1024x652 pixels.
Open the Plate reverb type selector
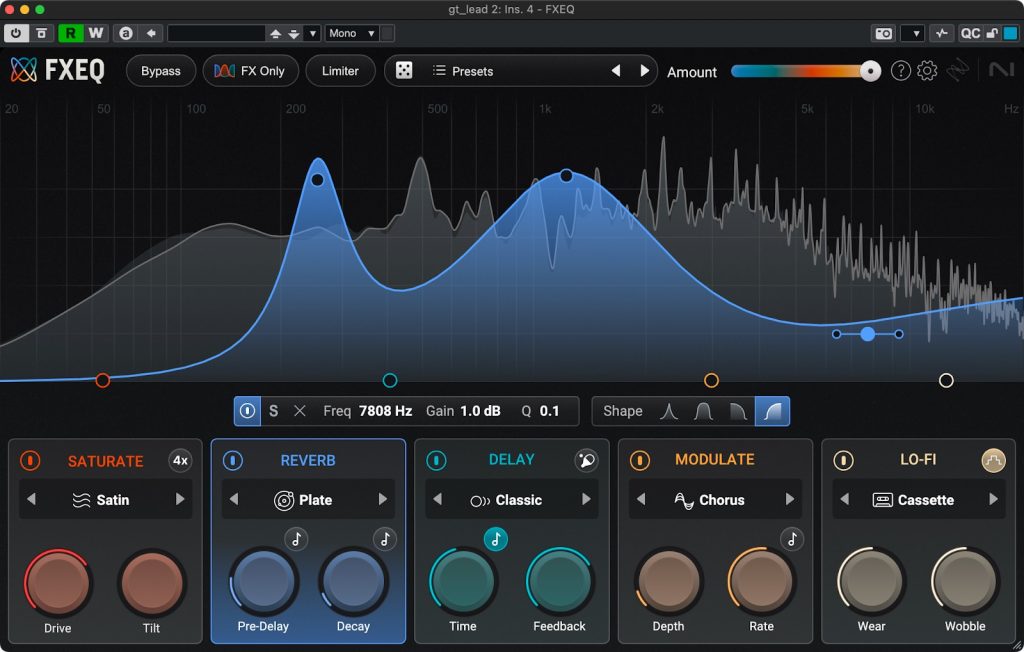coord(307,500)
